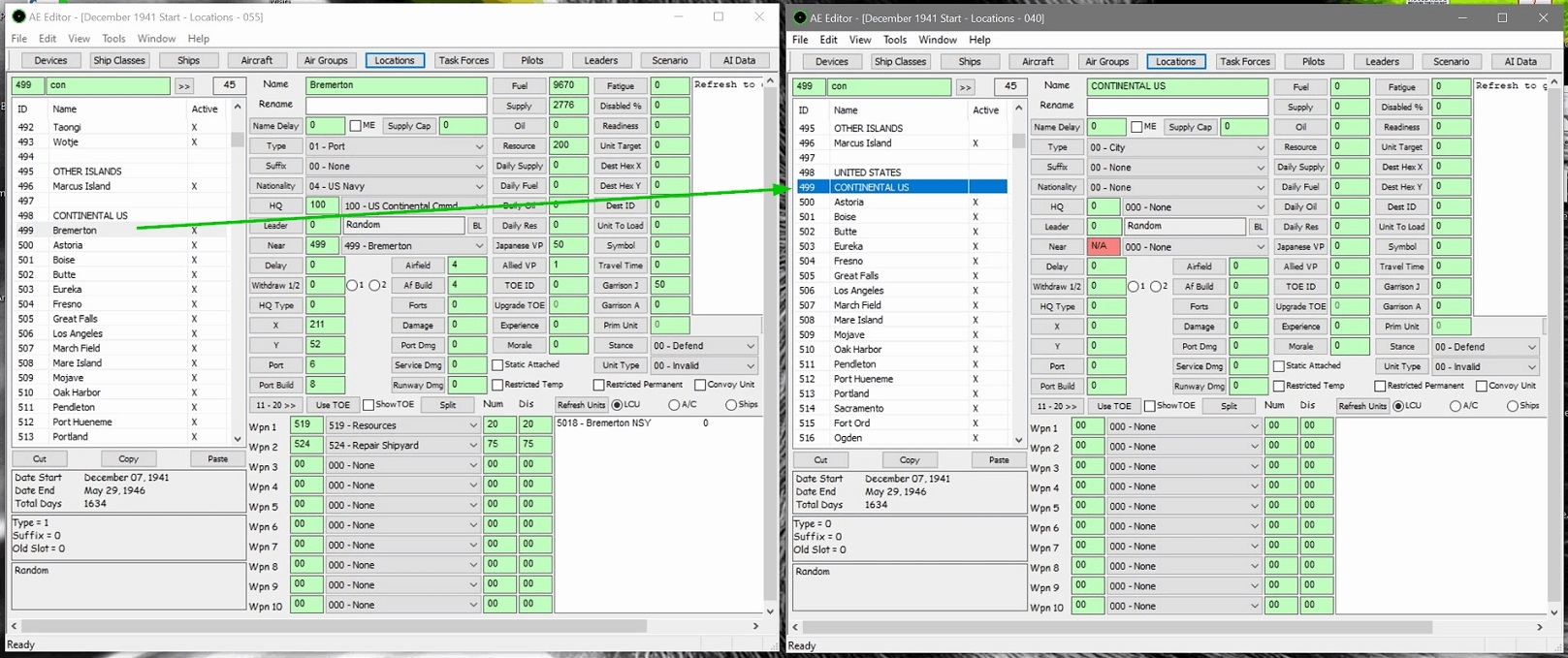Image resolution: width=1568 pixels, height=658 pixels.
Task: Open Stance dropdown in left window
Action: 704,345
